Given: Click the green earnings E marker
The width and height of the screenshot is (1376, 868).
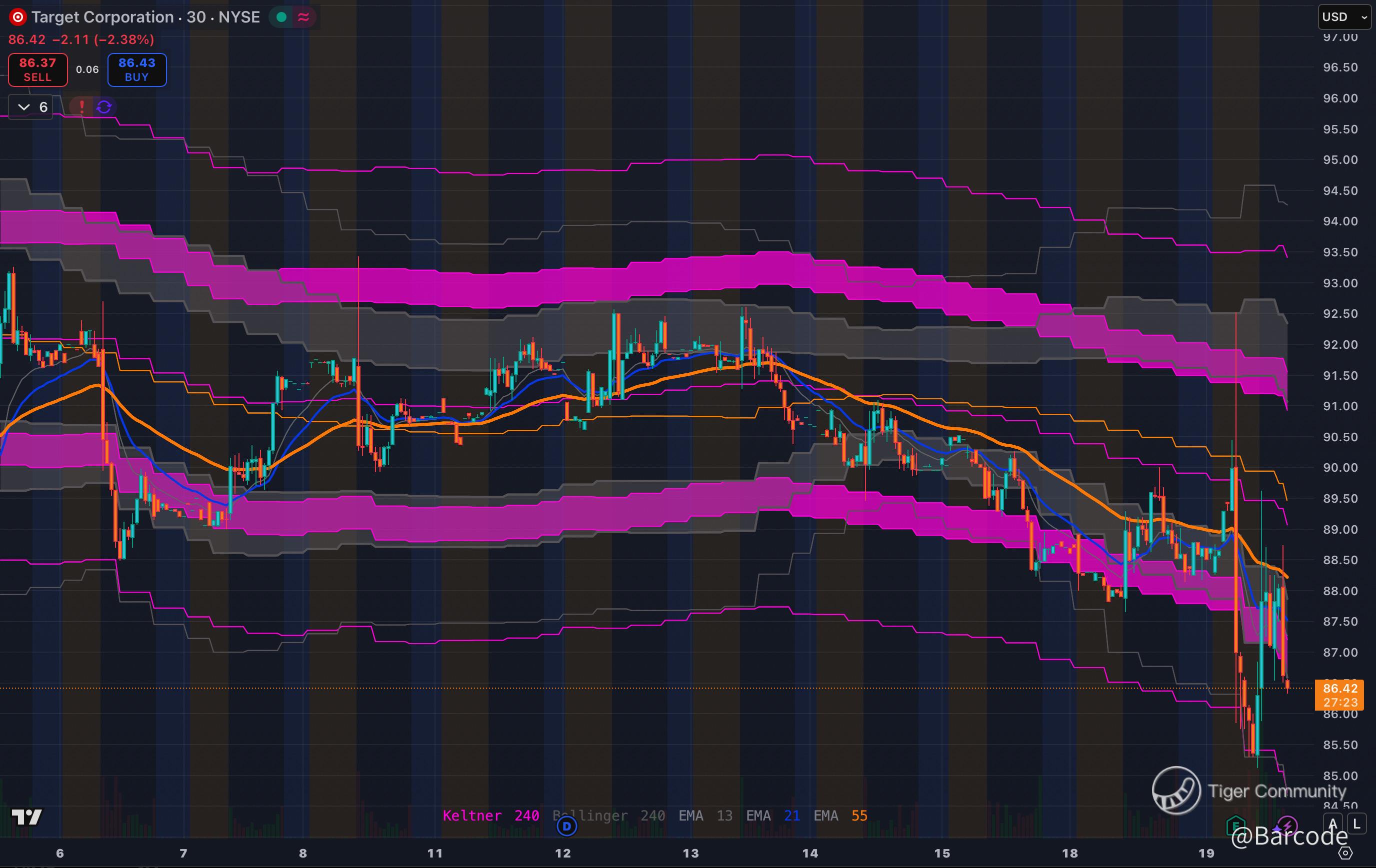Looking at the screenshot, I should [x=1235, y=825].
